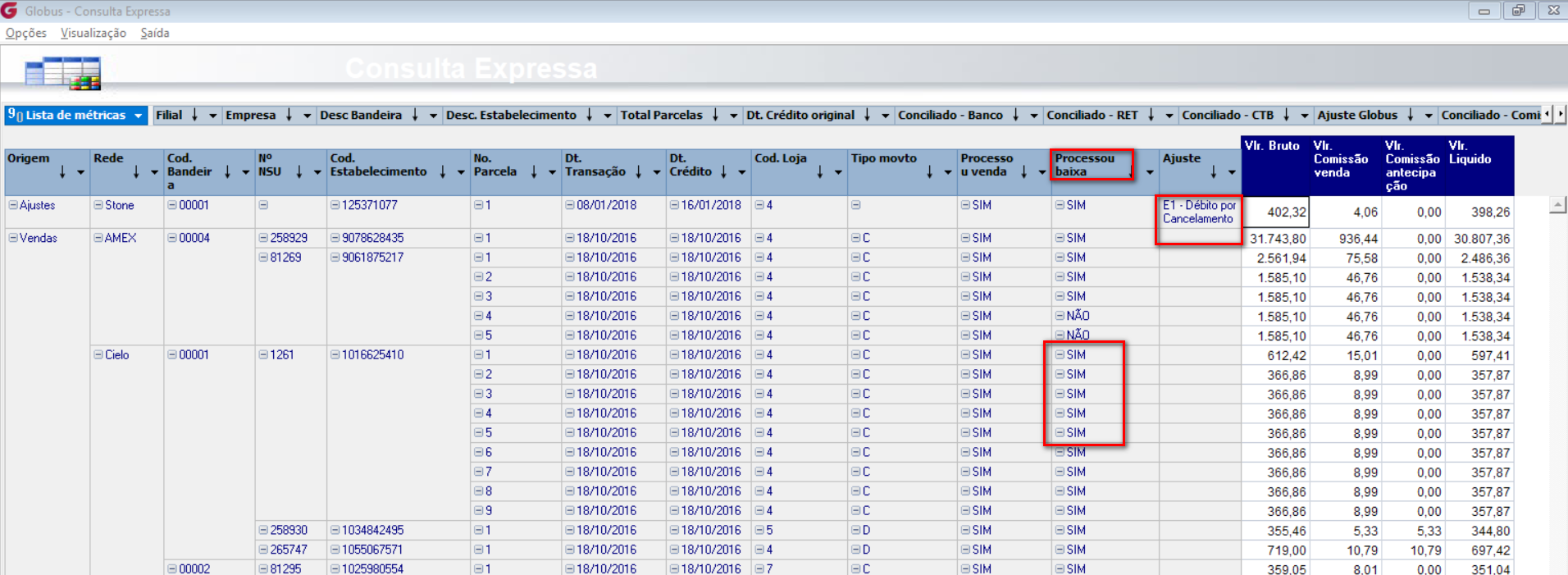The image size is (1568, 575).
Task: Click sort arrow in Processou venda header
Action: tap(1024, 172)
